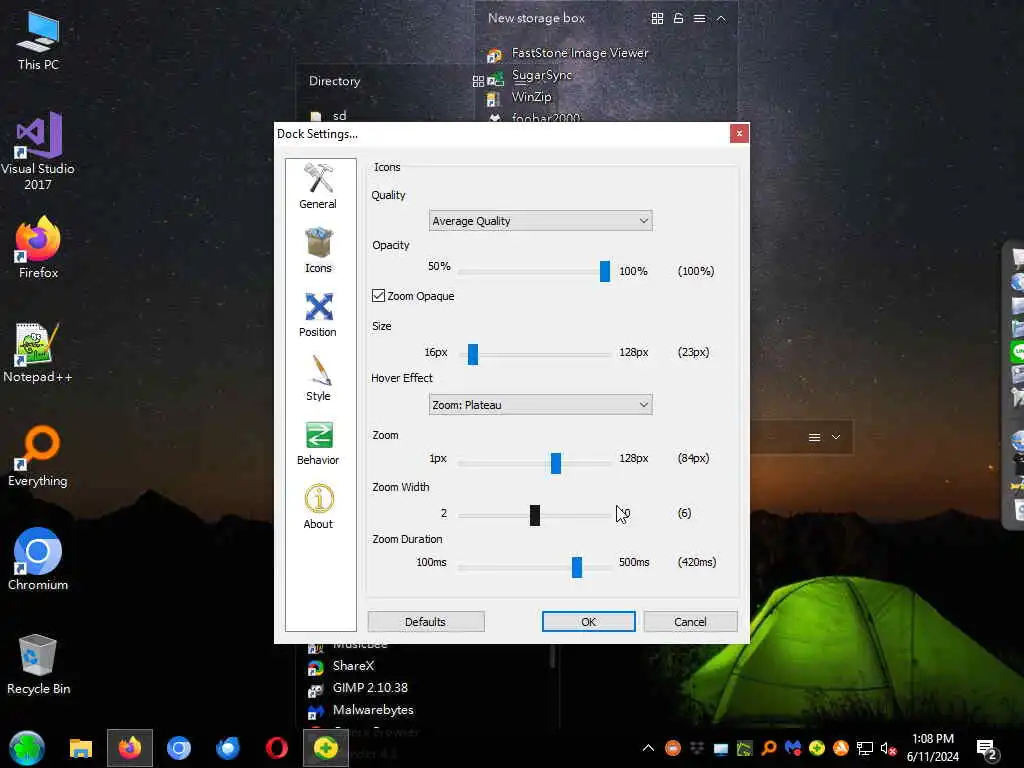The height and width of the screenshot is (768, 1024).
Task: Click the Directory box title
Action: (x=334, y=81)
